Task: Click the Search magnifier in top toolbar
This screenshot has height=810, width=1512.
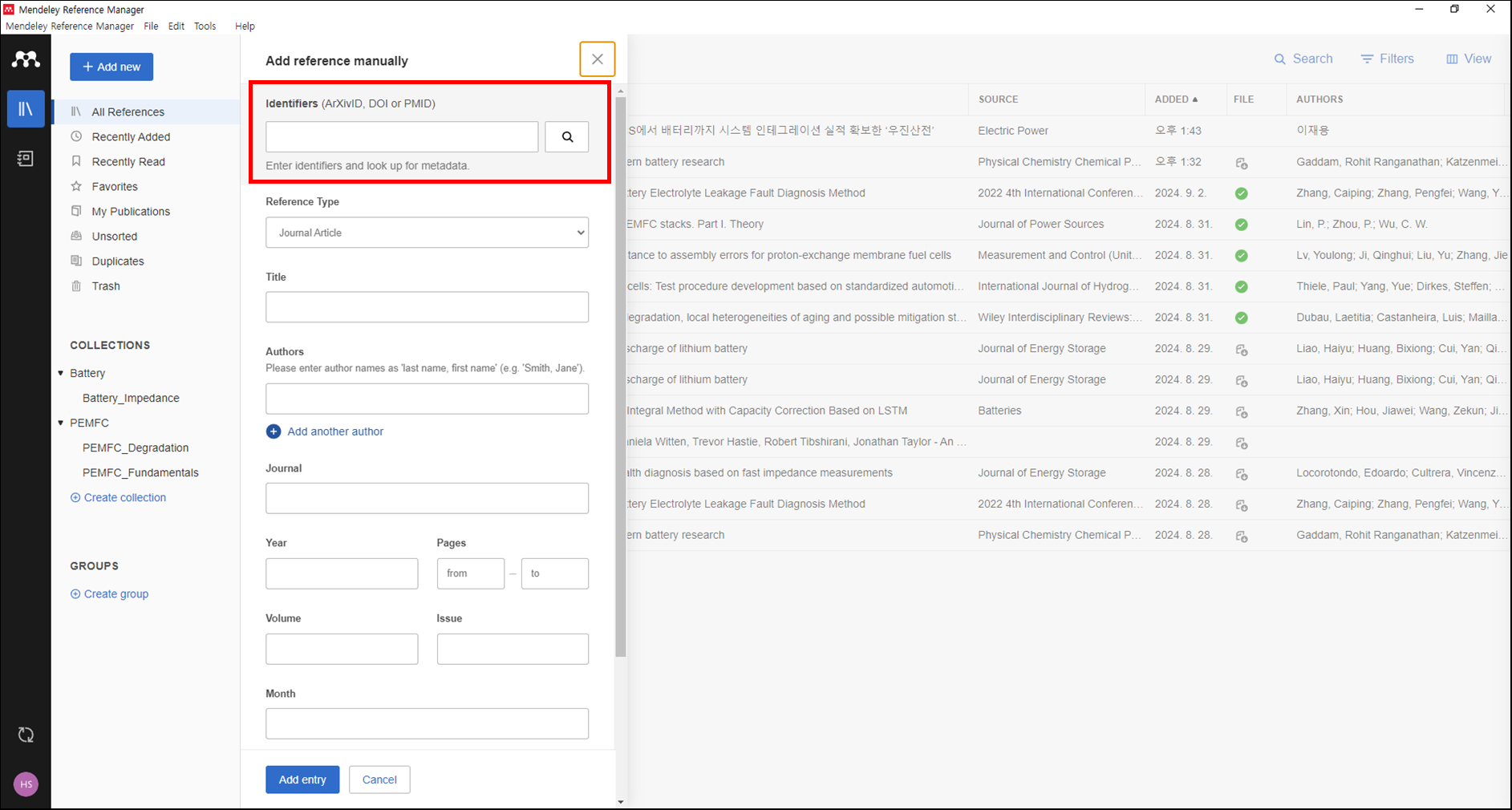Action: [1280, 59]
